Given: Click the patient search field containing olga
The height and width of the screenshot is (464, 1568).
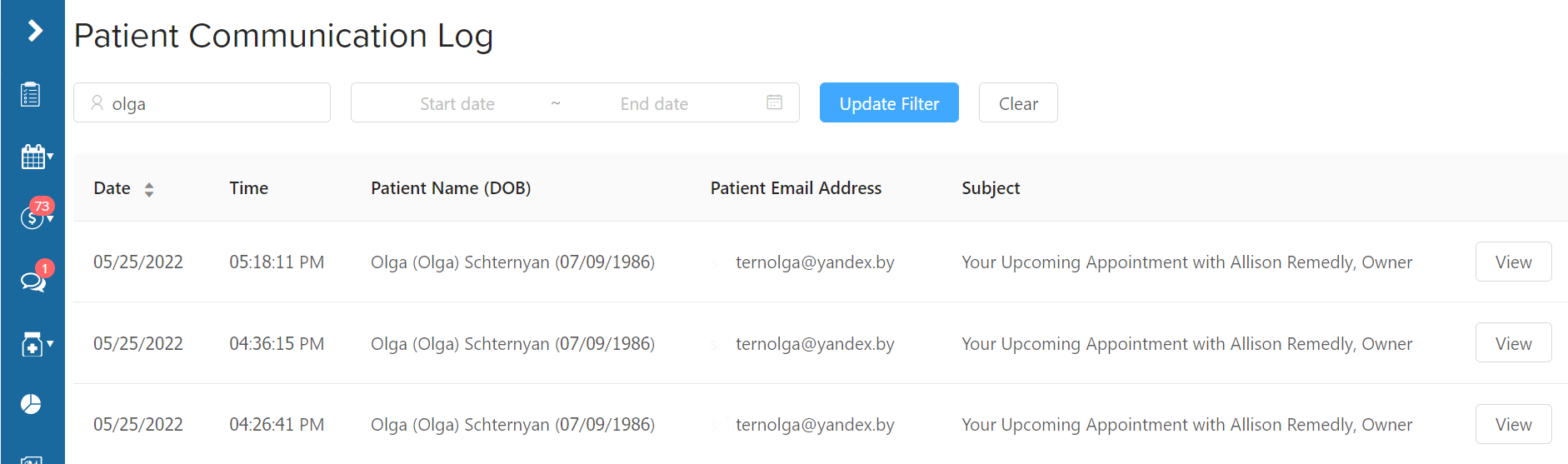Looking at the screenshot, I should point(202,102).
